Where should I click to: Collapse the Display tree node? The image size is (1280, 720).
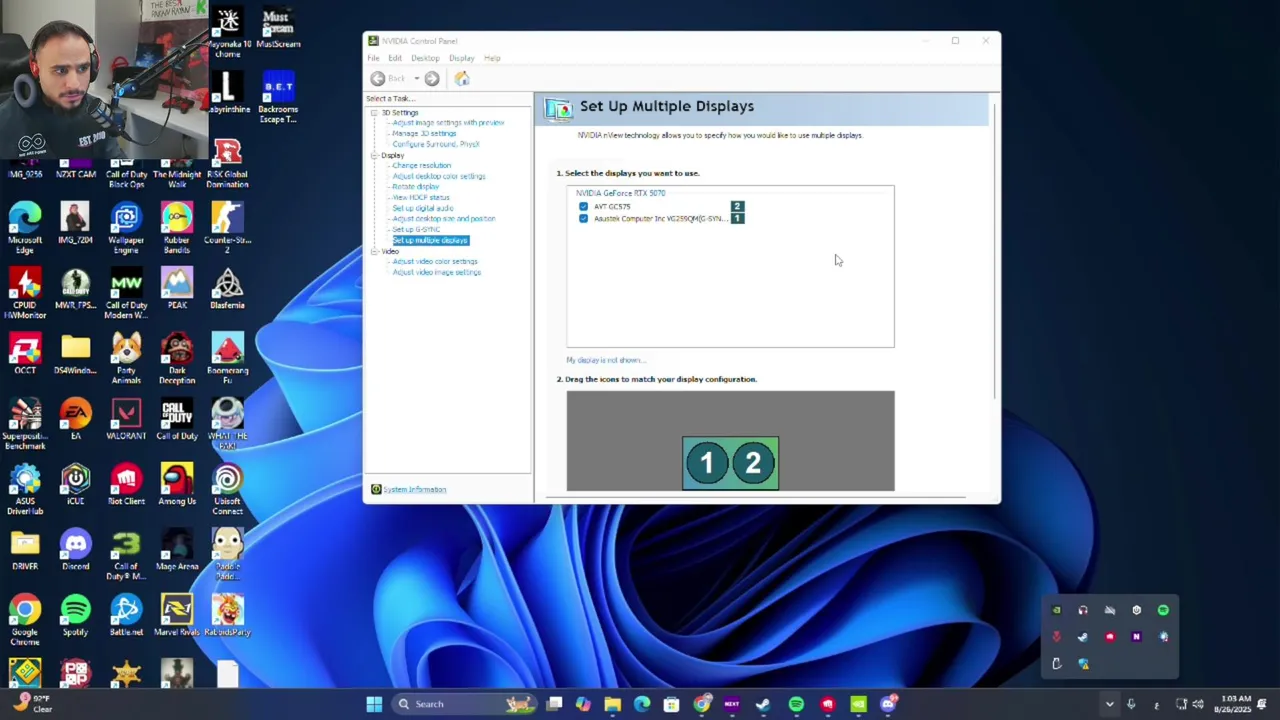point(374,155)
